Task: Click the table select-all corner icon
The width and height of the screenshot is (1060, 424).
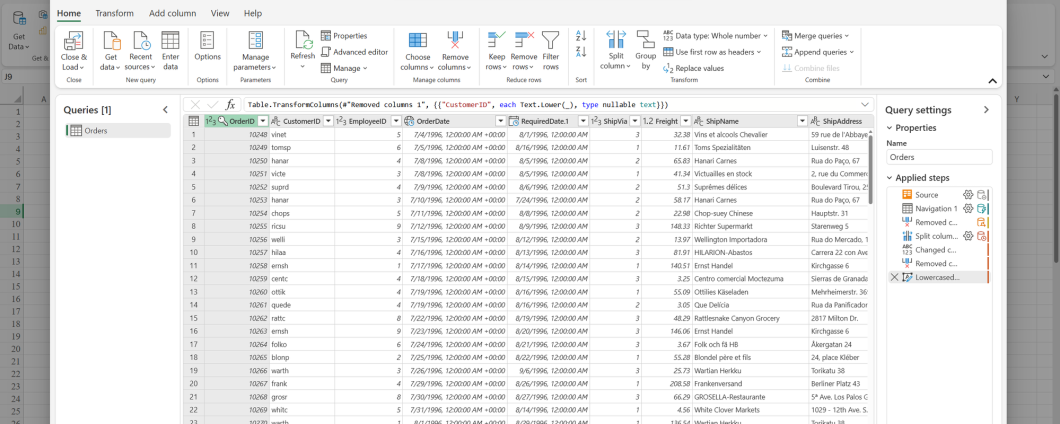Action: coord(193,121)
